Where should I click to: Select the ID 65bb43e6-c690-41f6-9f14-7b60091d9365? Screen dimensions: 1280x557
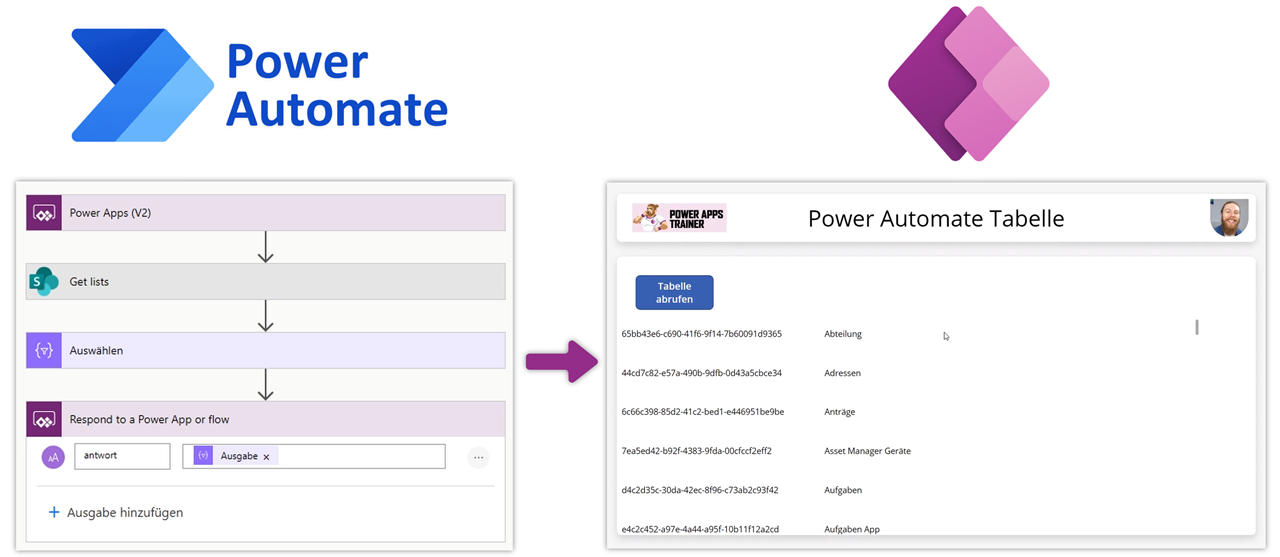(701, 334)
